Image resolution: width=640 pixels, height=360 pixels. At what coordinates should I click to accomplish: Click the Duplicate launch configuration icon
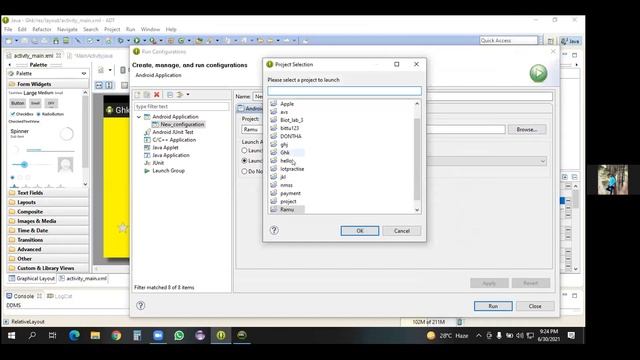(x=147, y=95)
